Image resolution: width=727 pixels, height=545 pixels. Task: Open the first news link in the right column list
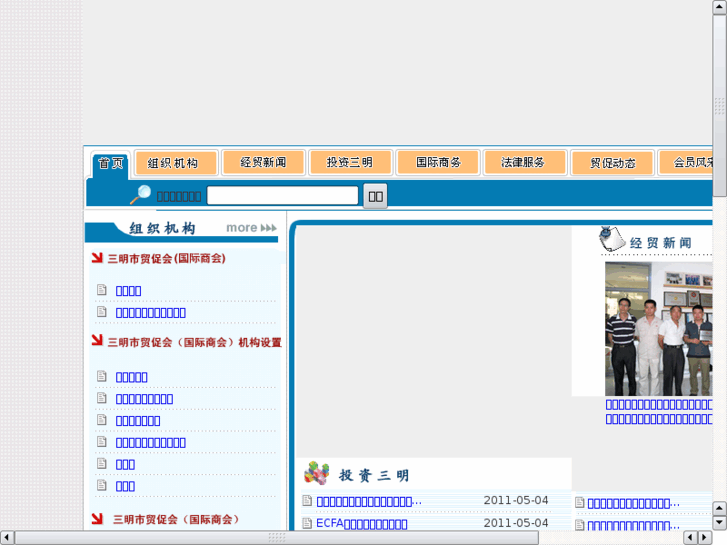(633, 503)
